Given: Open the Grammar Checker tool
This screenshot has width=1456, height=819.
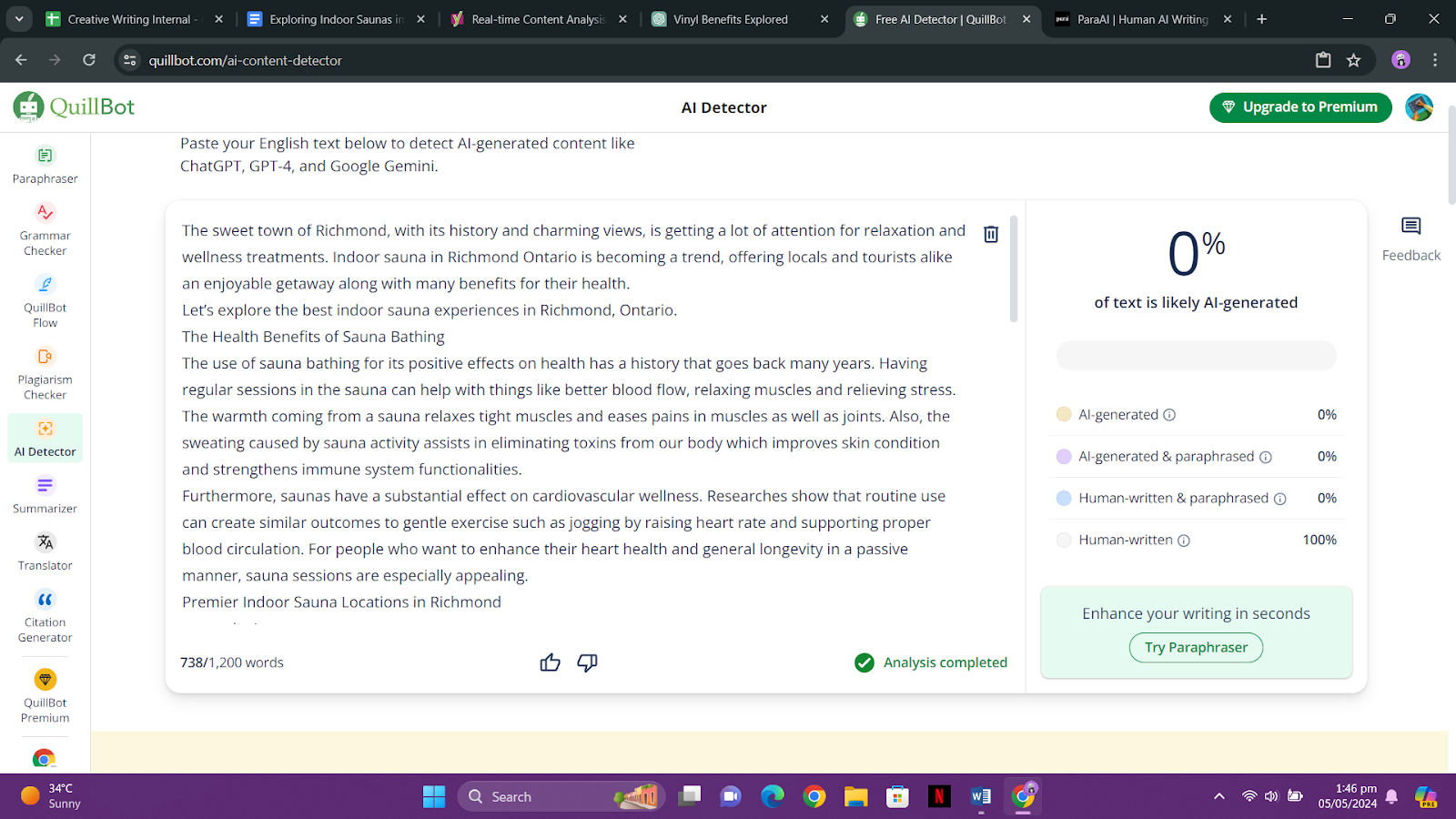Looking at the screenshot, I should click(x=45, y=229).
